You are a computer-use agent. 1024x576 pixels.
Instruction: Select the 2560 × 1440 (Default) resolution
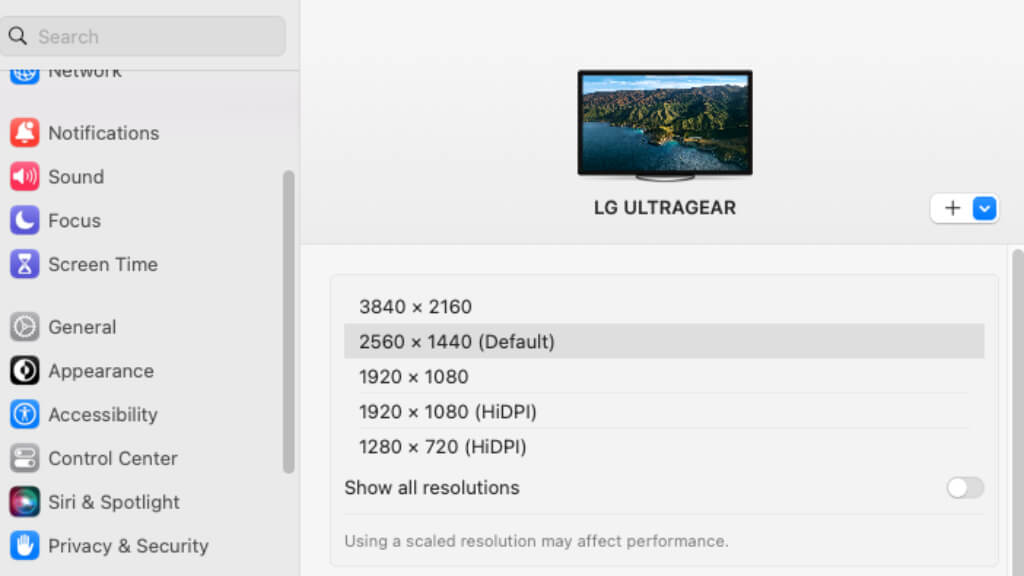pos(664,341)
